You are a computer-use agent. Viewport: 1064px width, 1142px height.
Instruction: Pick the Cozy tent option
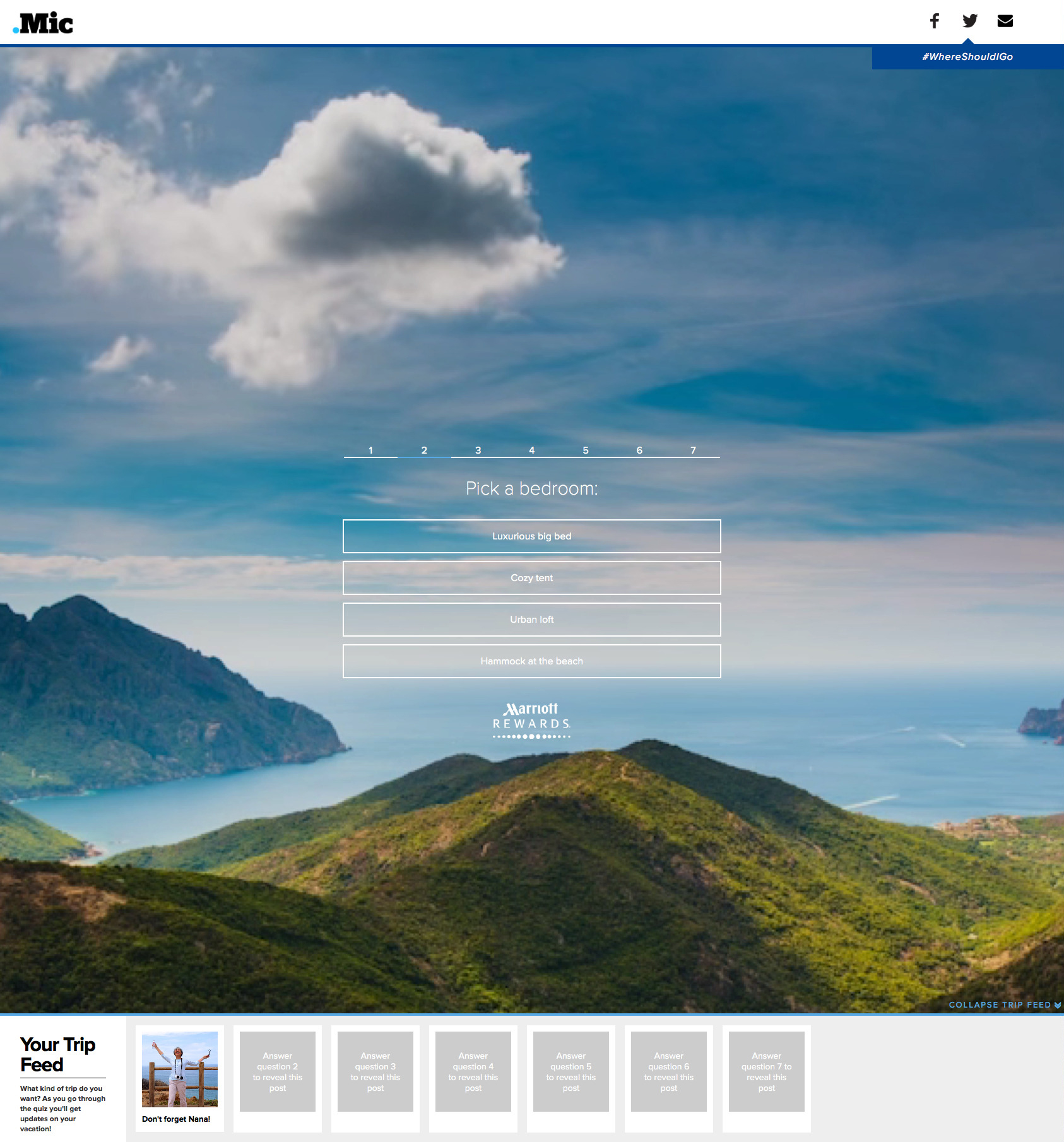(531, 578)
